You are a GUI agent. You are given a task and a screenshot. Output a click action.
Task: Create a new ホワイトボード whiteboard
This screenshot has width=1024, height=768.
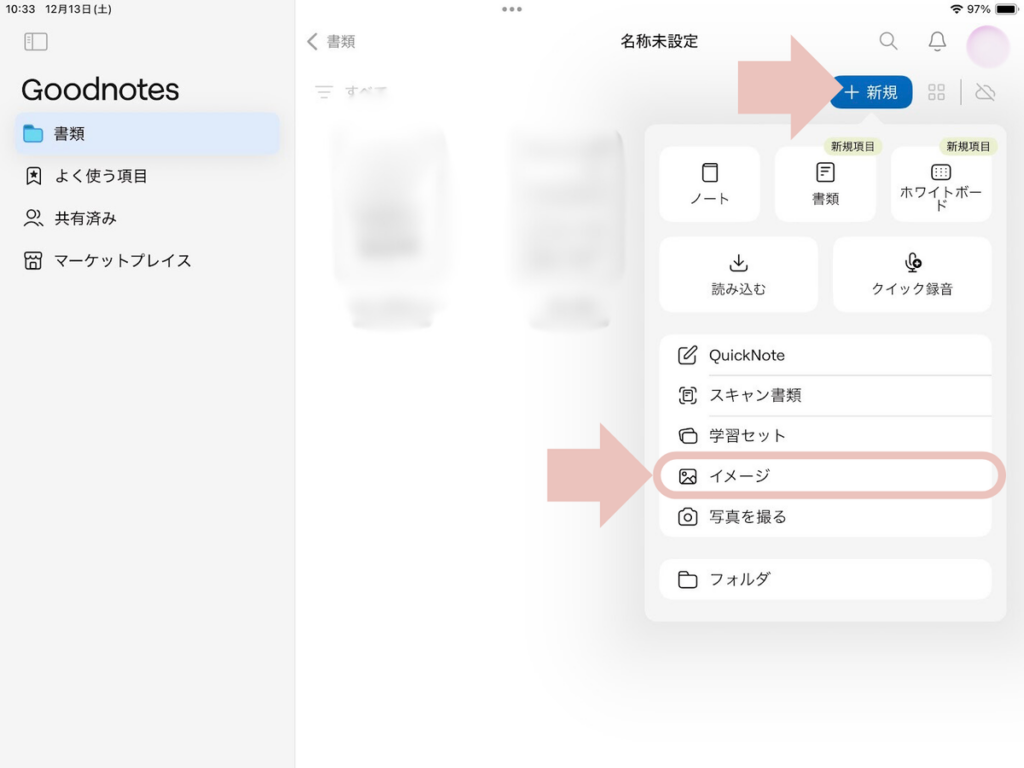pos(940,184)
